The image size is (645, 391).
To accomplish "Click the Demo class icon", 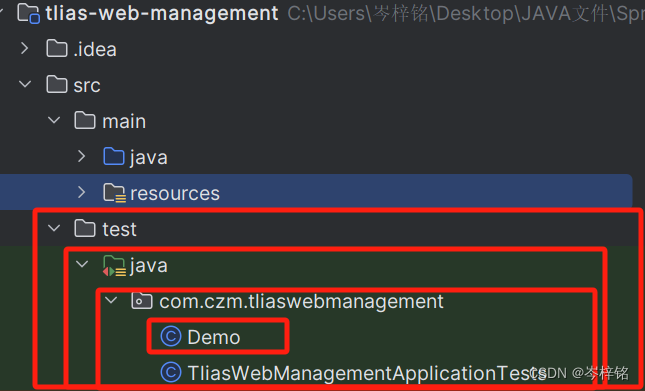I will 171,337.
